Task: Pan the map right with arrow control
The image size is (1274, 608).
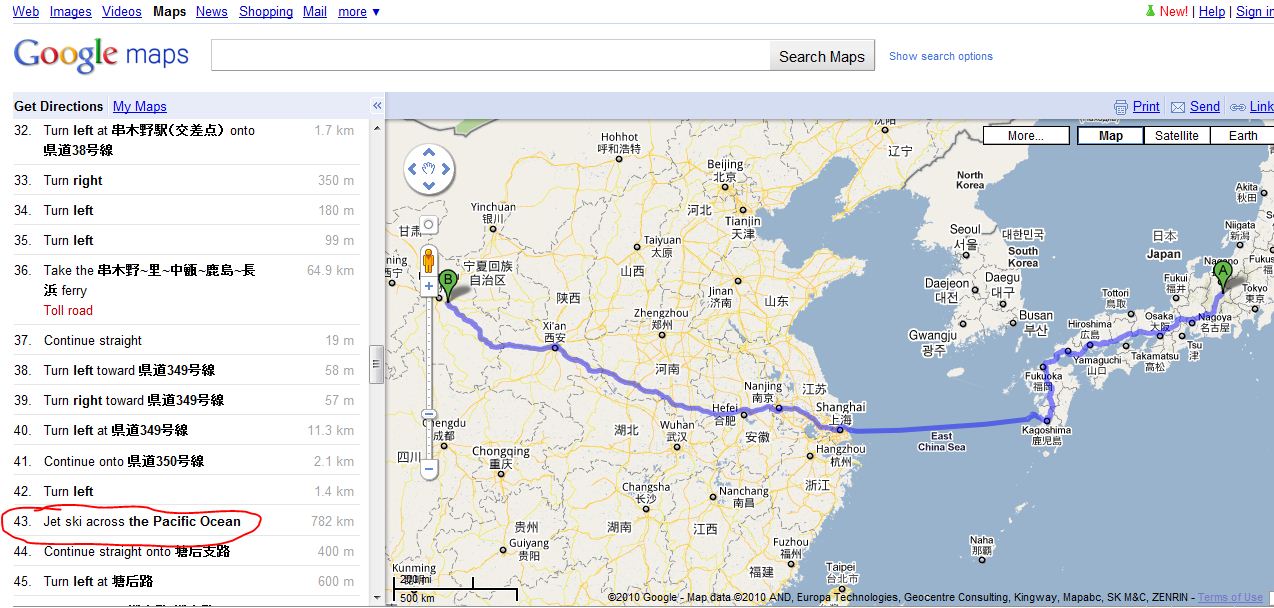Action: pyautogui.click(x=445, y=170)
